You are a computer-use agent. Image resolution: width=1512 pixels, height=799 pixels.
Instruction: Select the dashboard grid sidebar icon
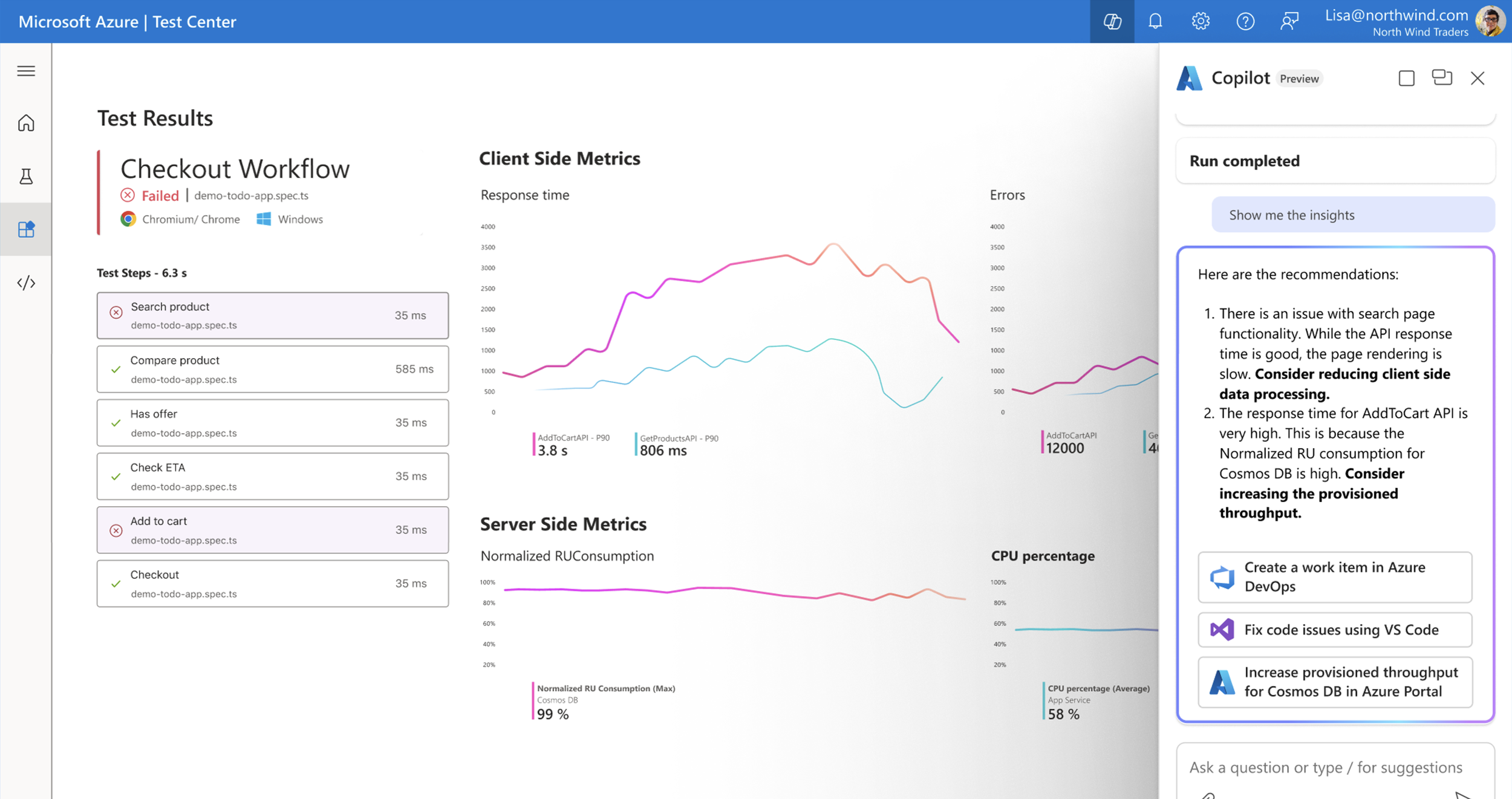[26, 229]
